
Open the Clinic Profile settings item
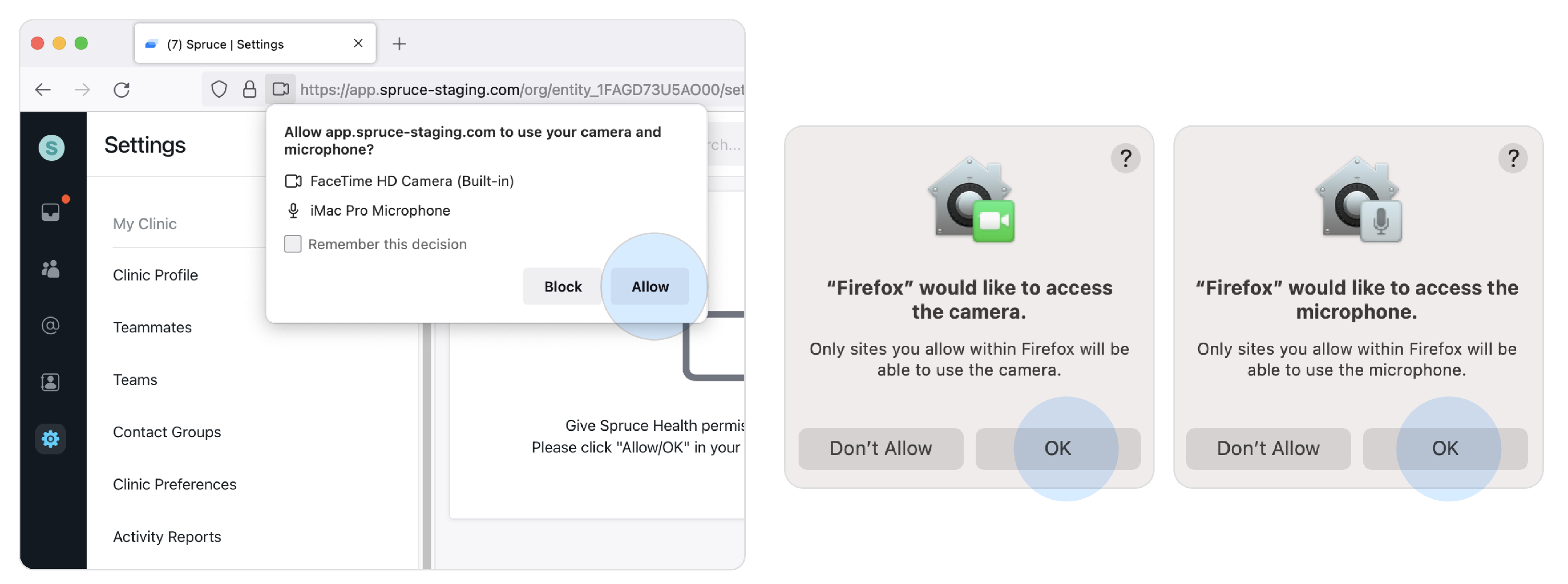tap(156, 275)
